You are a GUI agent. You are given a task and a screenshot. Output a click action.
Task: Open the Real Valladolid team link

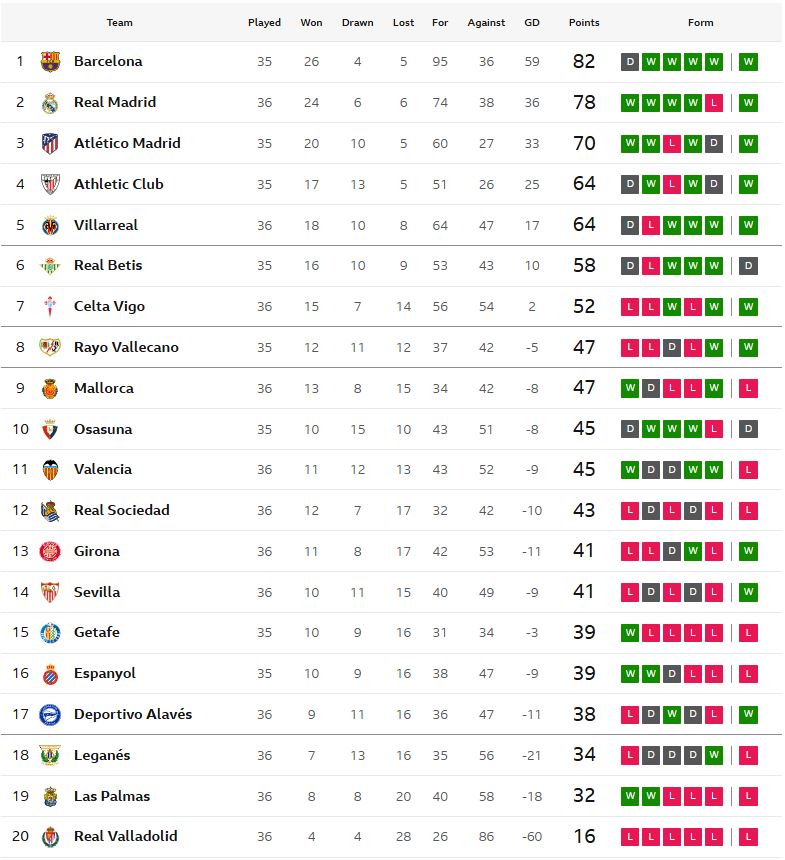125,836
